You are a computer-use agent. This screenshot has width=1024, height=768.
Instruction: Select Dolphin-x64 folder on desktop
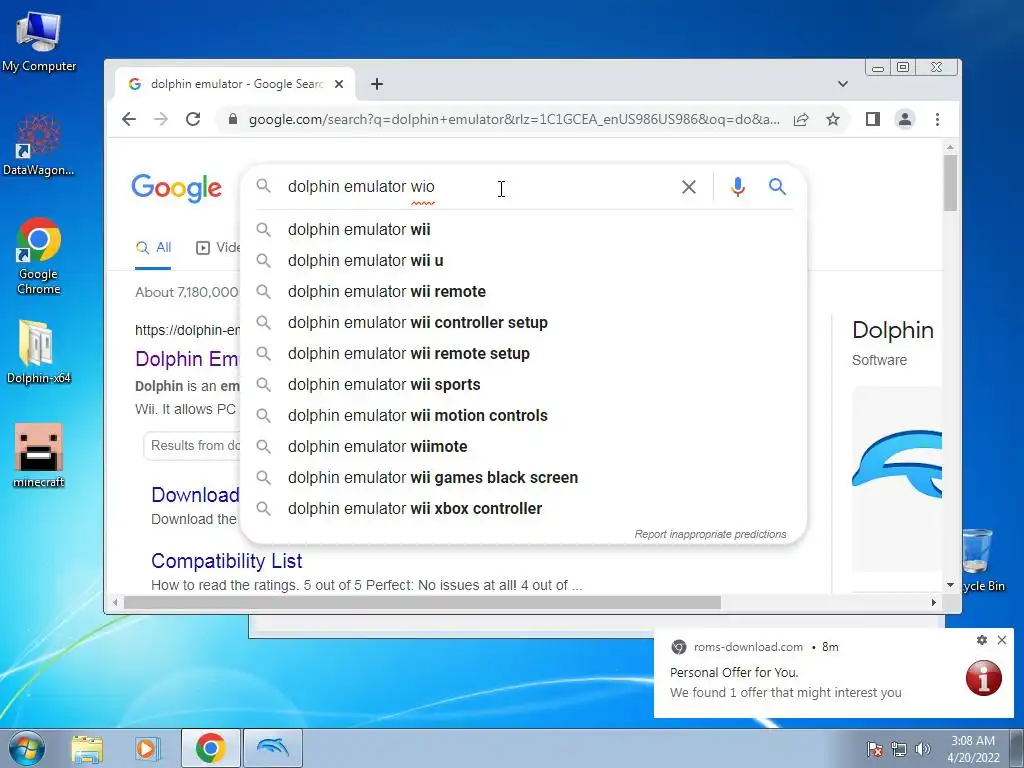39,352
